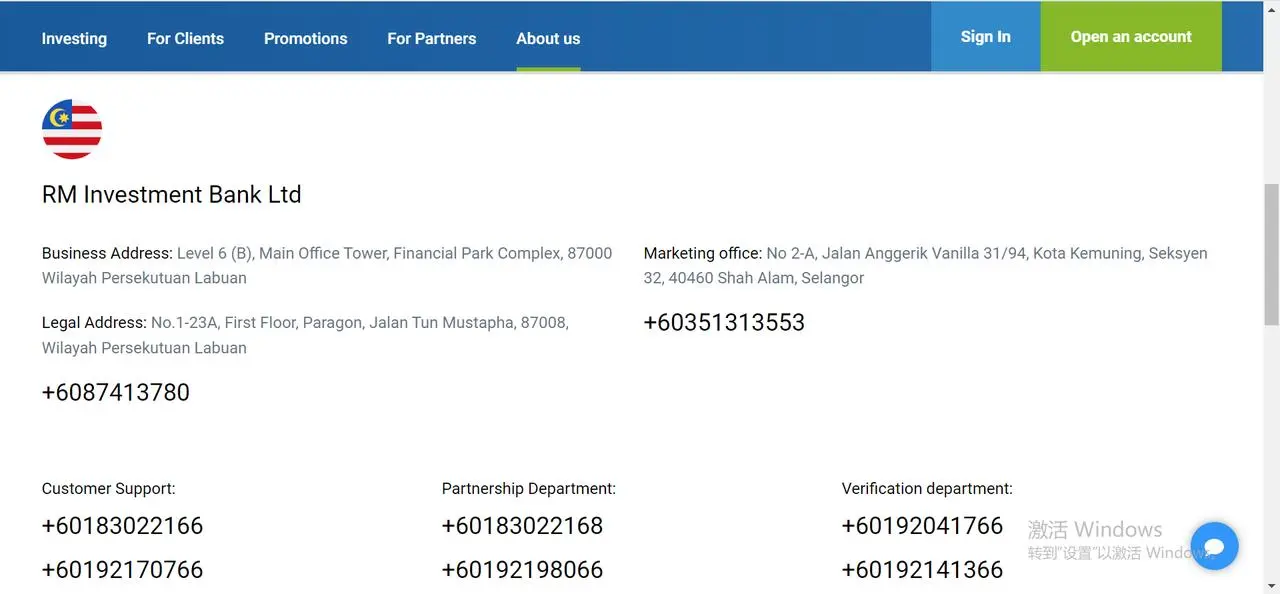The image size is (1280, 594).
Task: Click the Malaysia flag icon
Action: click(x=72, y=129)
